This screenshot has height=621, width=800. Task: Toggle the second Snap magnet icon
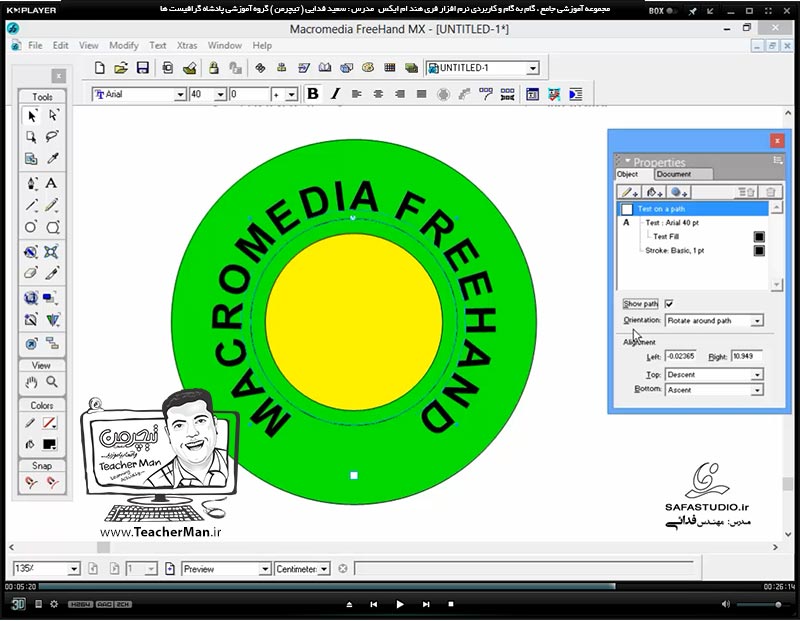coord(52,482)
